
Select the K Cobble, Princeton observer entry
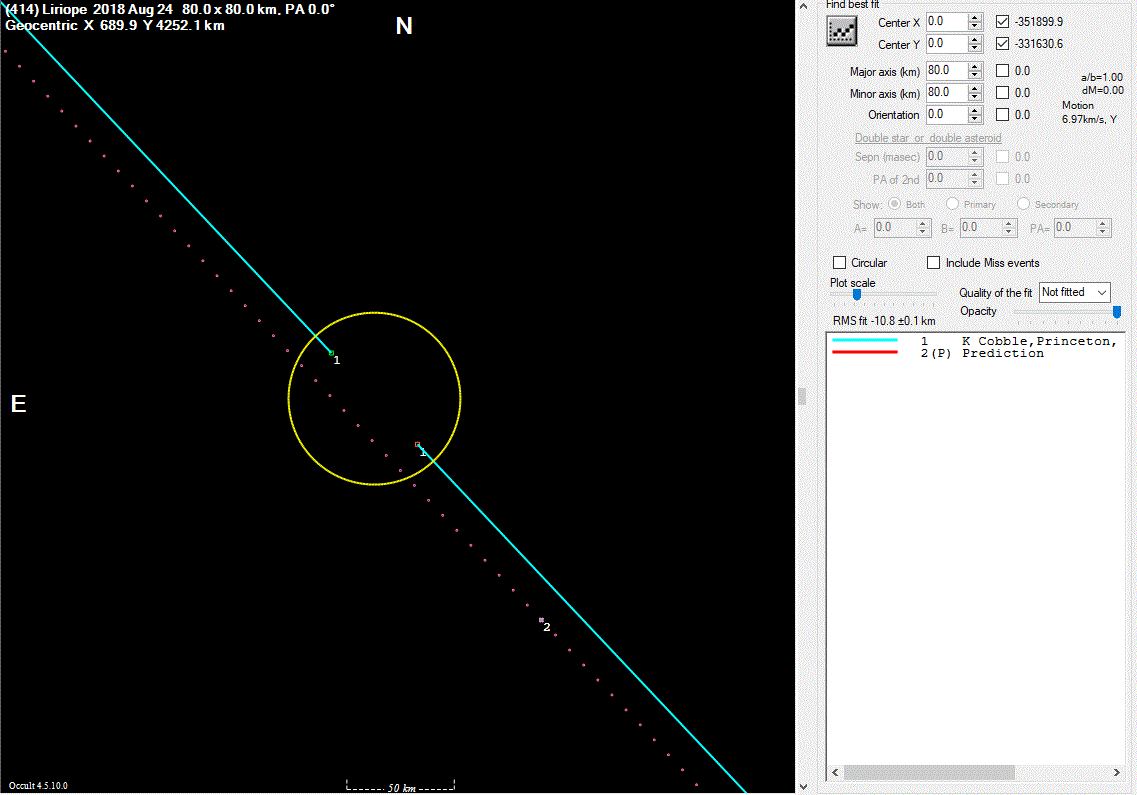1036,341
